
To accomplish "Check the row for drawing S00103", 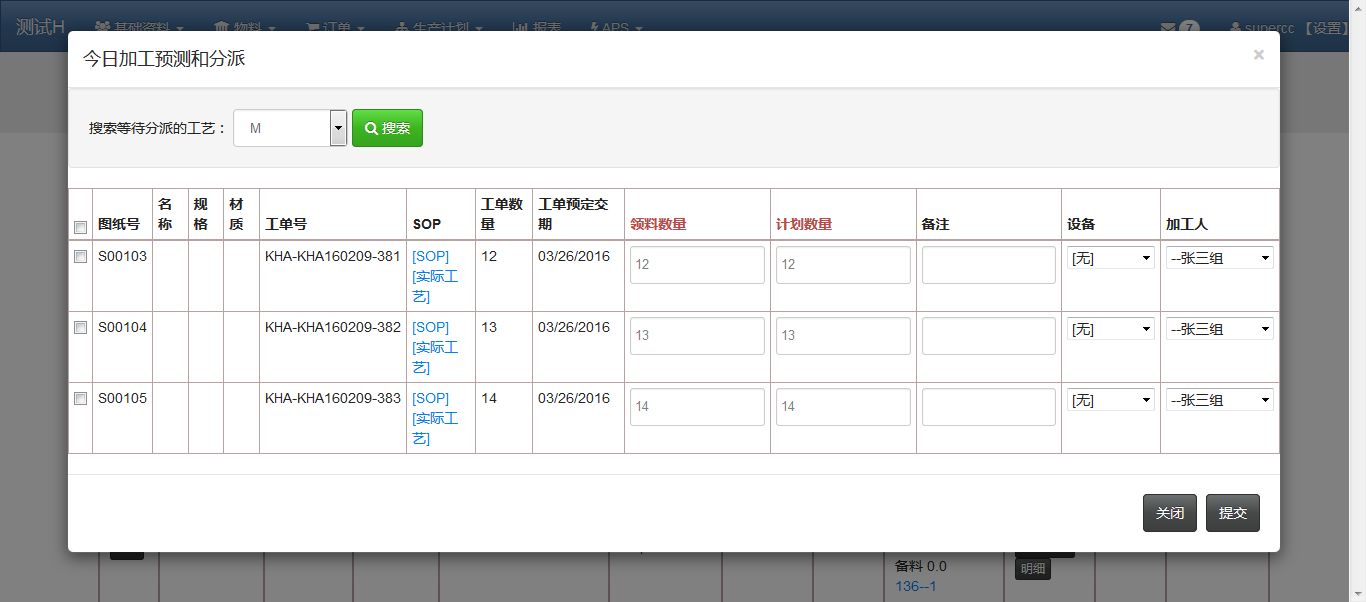I will [x=80, y=257].
